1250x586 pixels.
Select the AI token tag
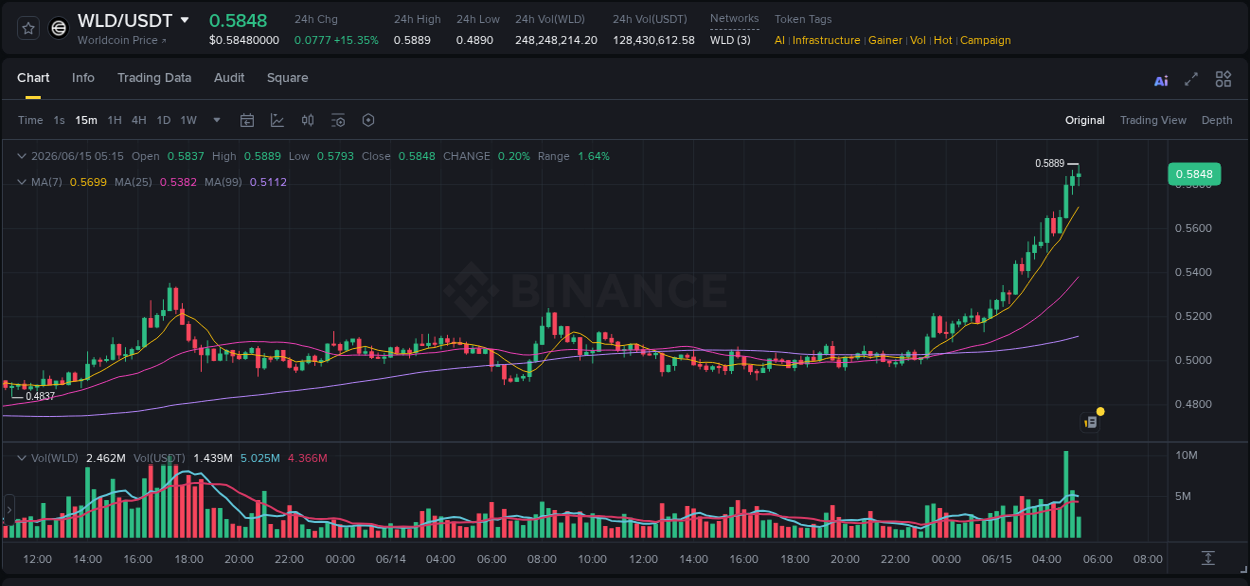click(780, 40)
